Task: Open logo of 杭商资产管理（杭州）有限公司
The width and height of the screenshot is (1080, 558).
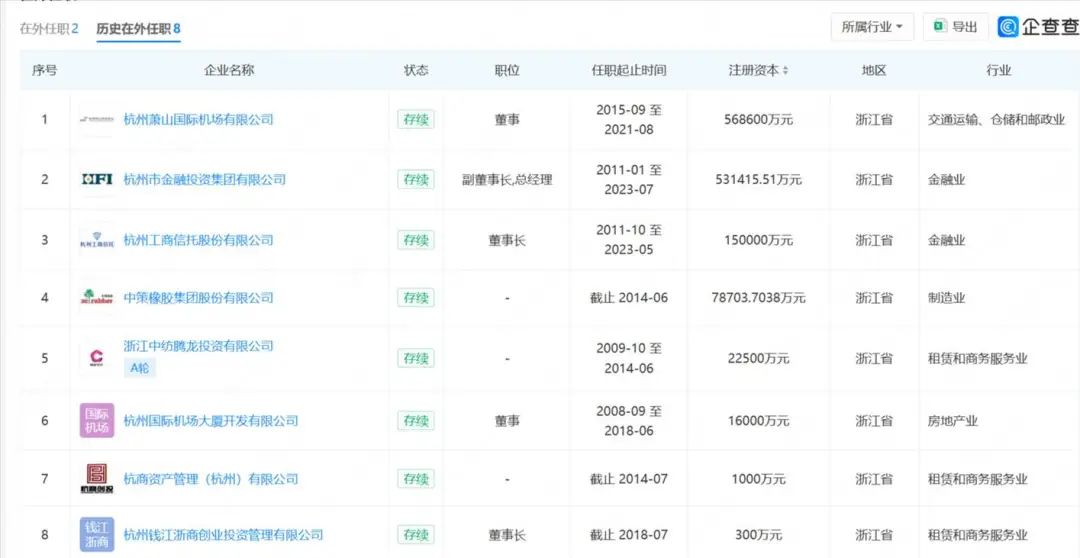Action: coord(96,479)
